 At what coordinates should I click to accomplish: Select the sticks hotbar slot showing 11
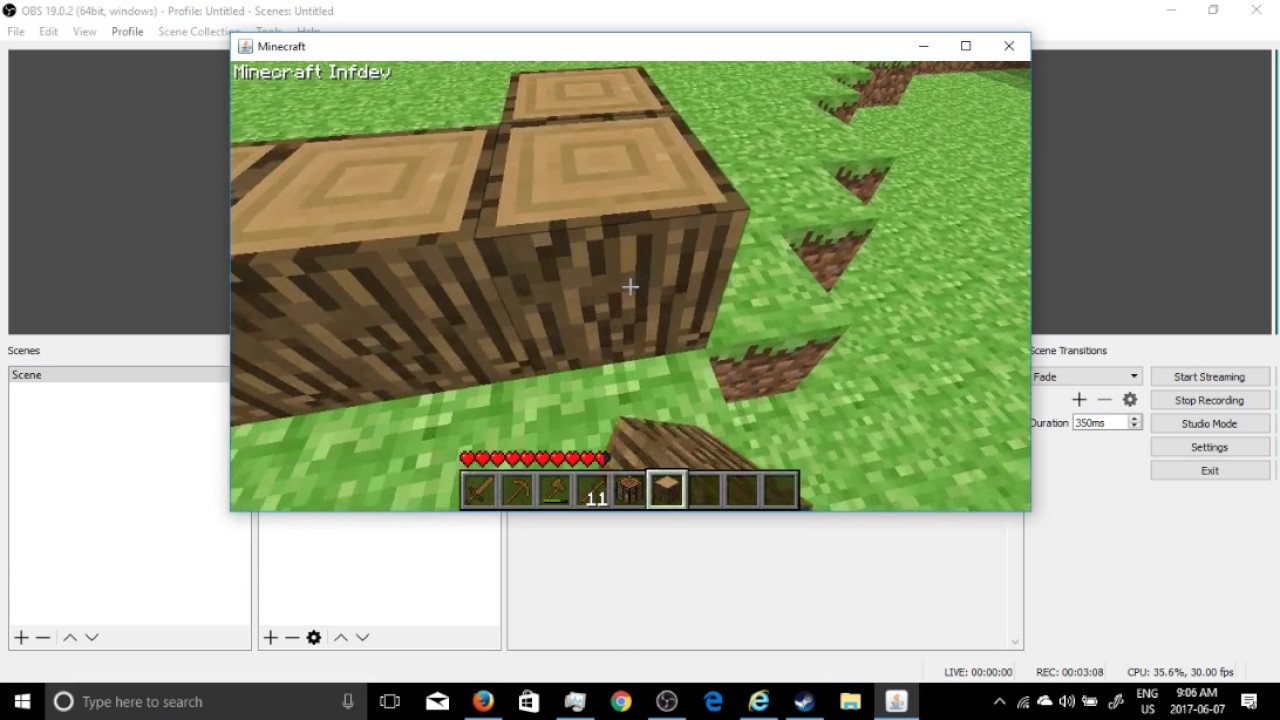592,490
